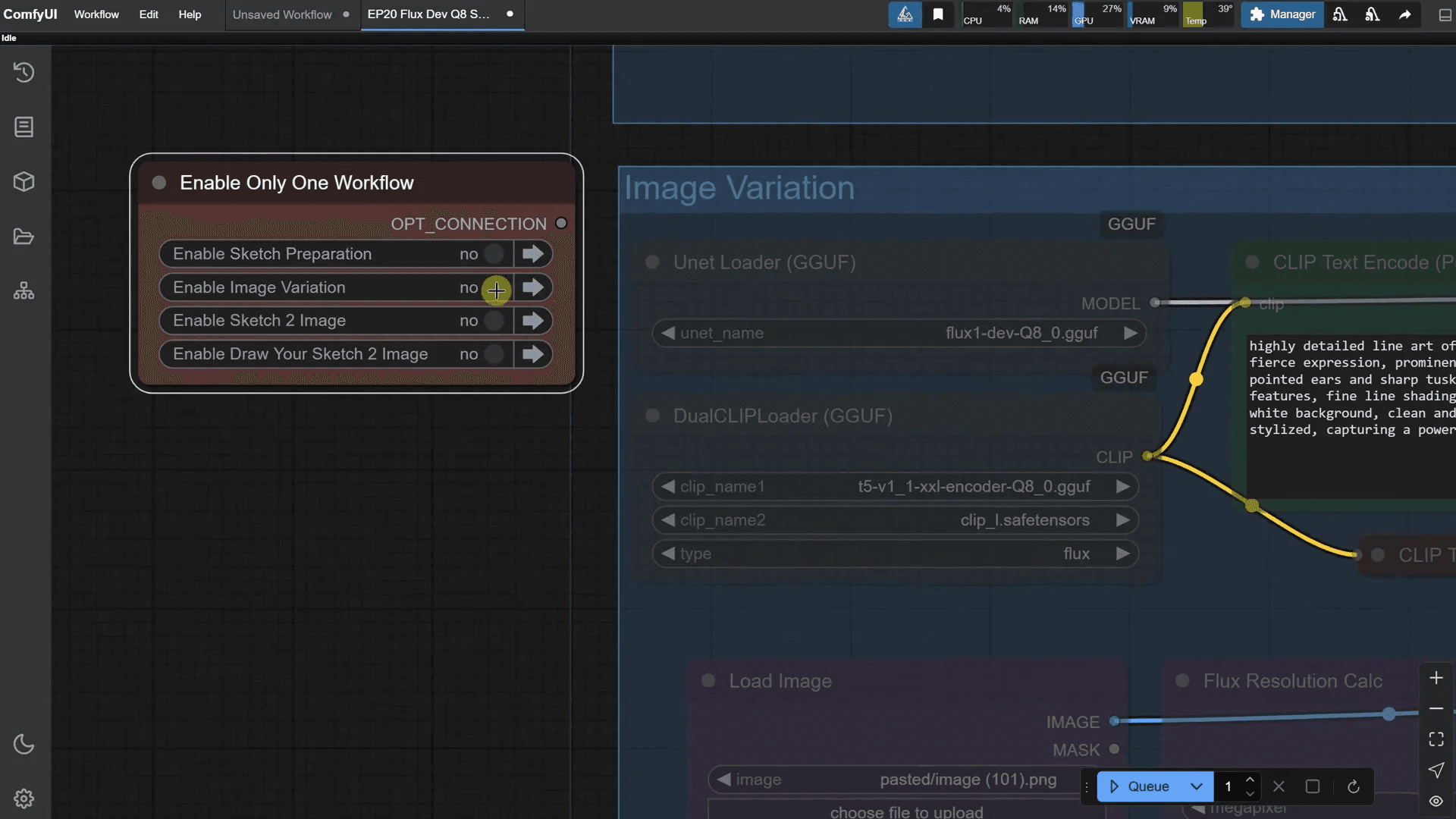Collapse the DualCLIPLoader (GGUF) node dot
The image size is (1456, 819).
[x=652, y=416]
